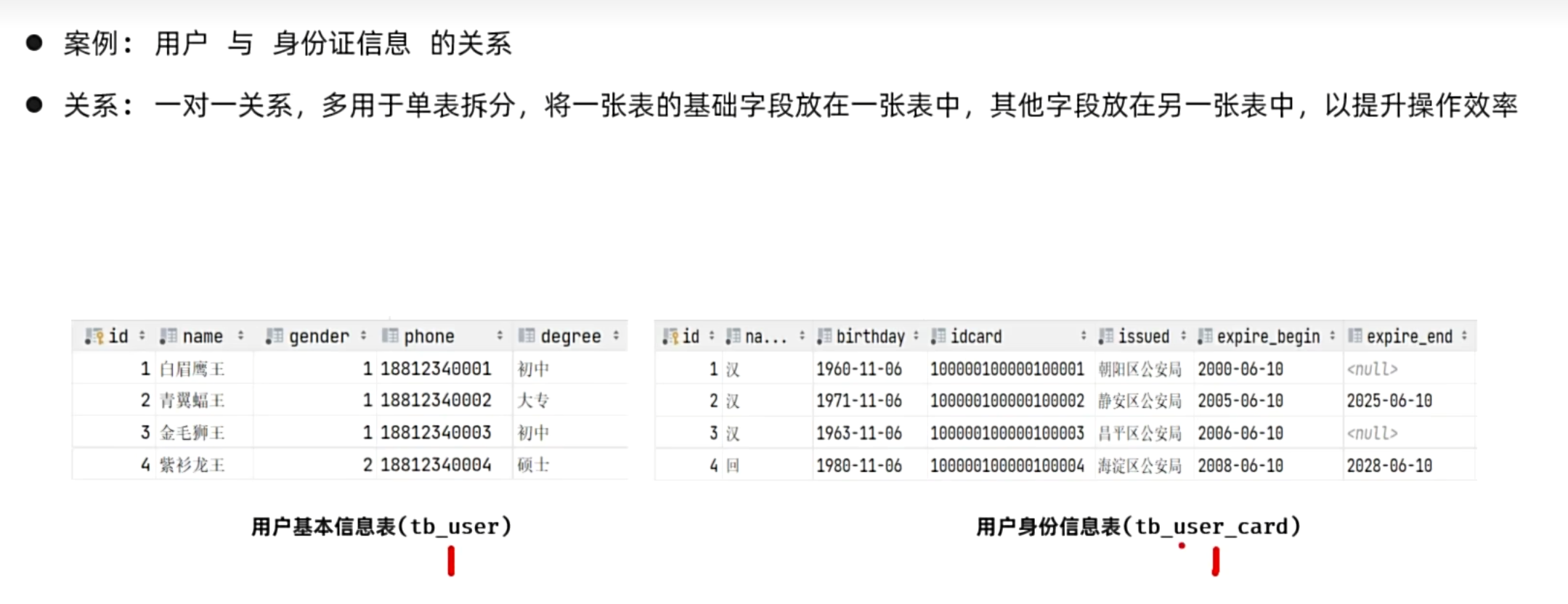This screenshot has height=604, width=1568.
Task: Select the degree cell 硕士
Action: click(x=533, y=465)
